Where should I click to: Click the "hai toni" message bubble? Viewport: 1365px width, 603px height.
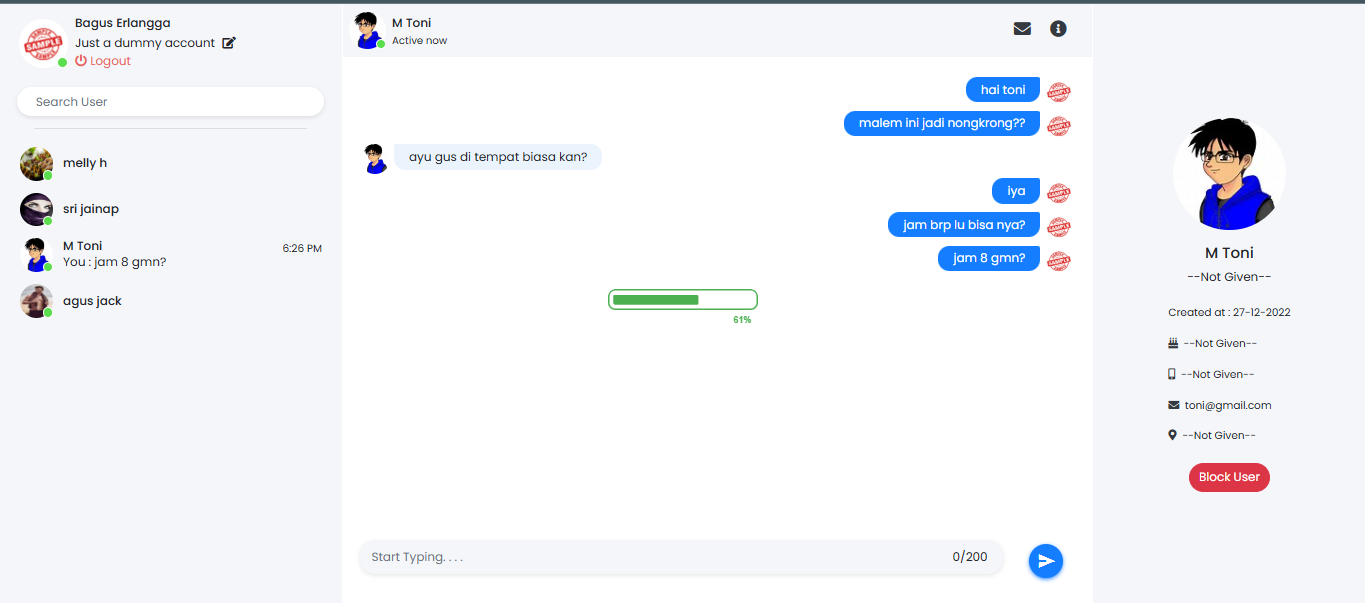coord(1002,90)
